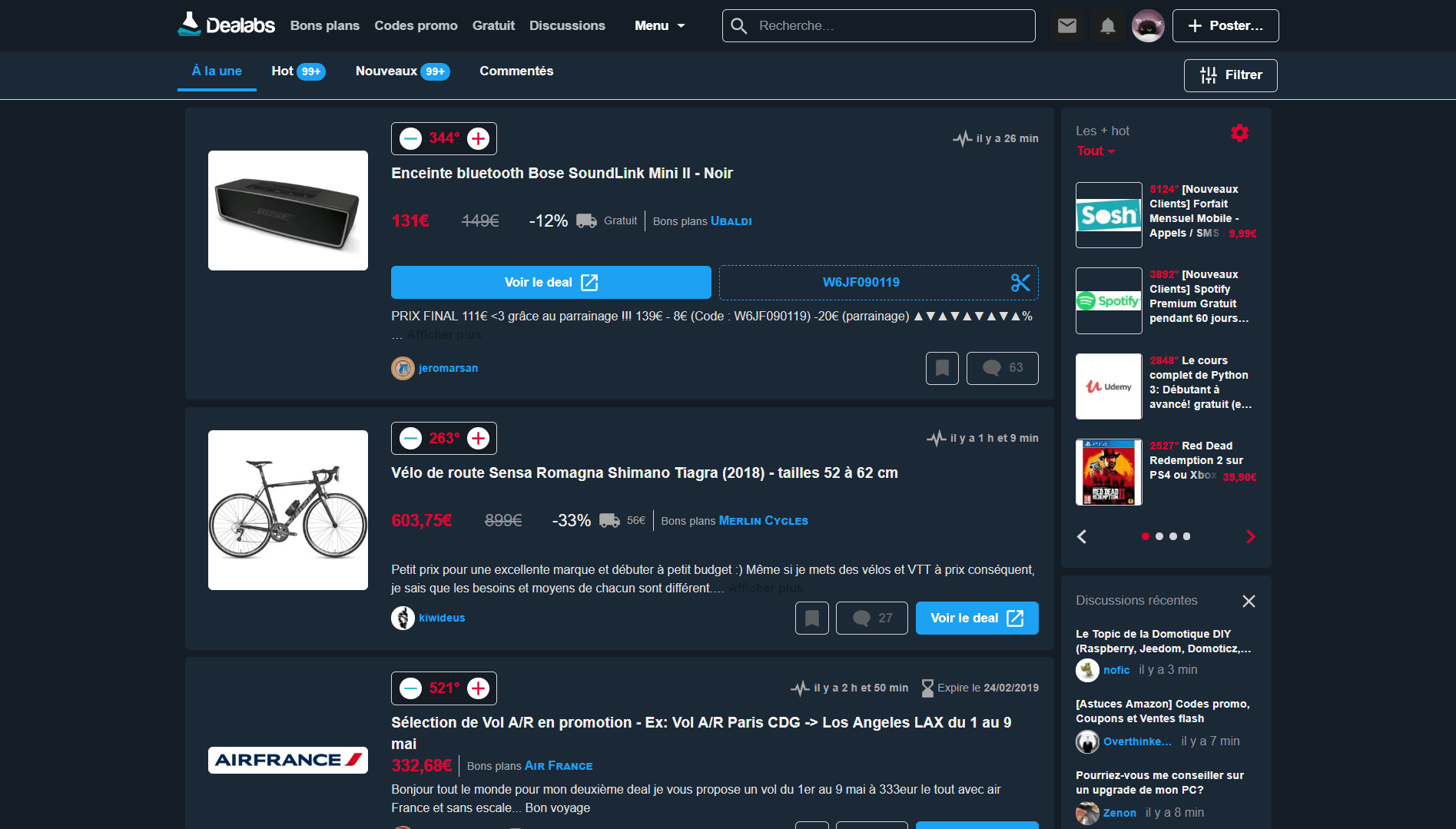Image resolution: width=1456 pixels, height=829 pixels.
Task: Open kiwideus's profile link
Action: click(x=442, y=618)
